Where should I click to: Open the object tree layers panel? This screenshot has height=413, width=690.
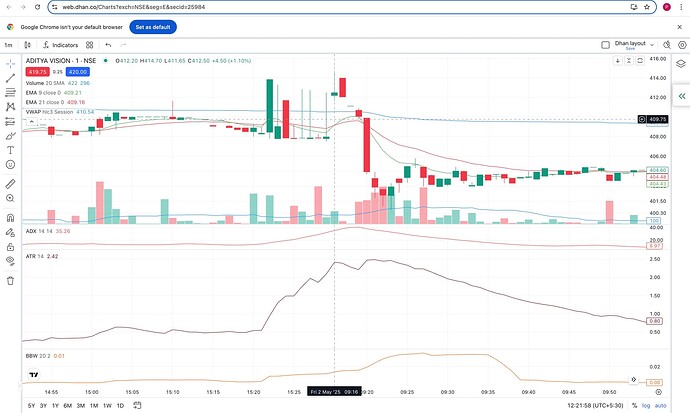681,64
